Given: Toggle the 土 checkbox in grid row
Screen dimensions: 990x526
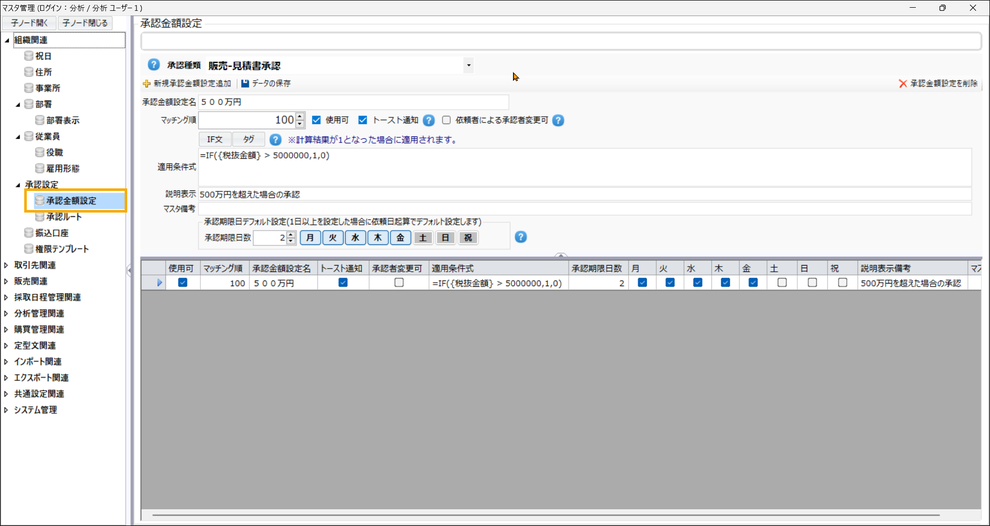Looking at the screenshot, I should click(782, 283).
